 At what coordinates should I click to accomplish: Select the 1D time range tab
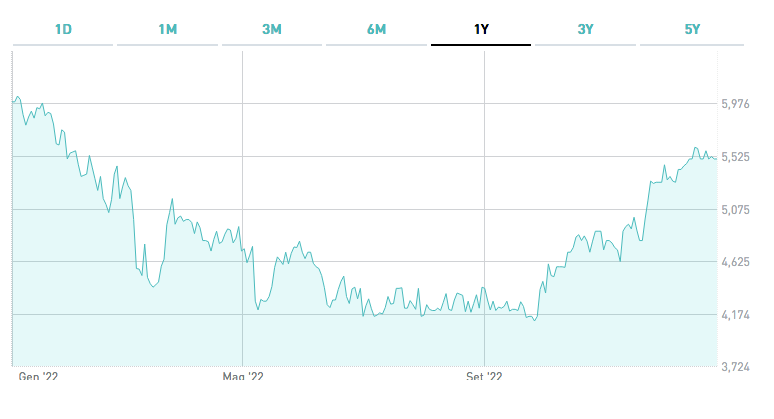(63, 29)
